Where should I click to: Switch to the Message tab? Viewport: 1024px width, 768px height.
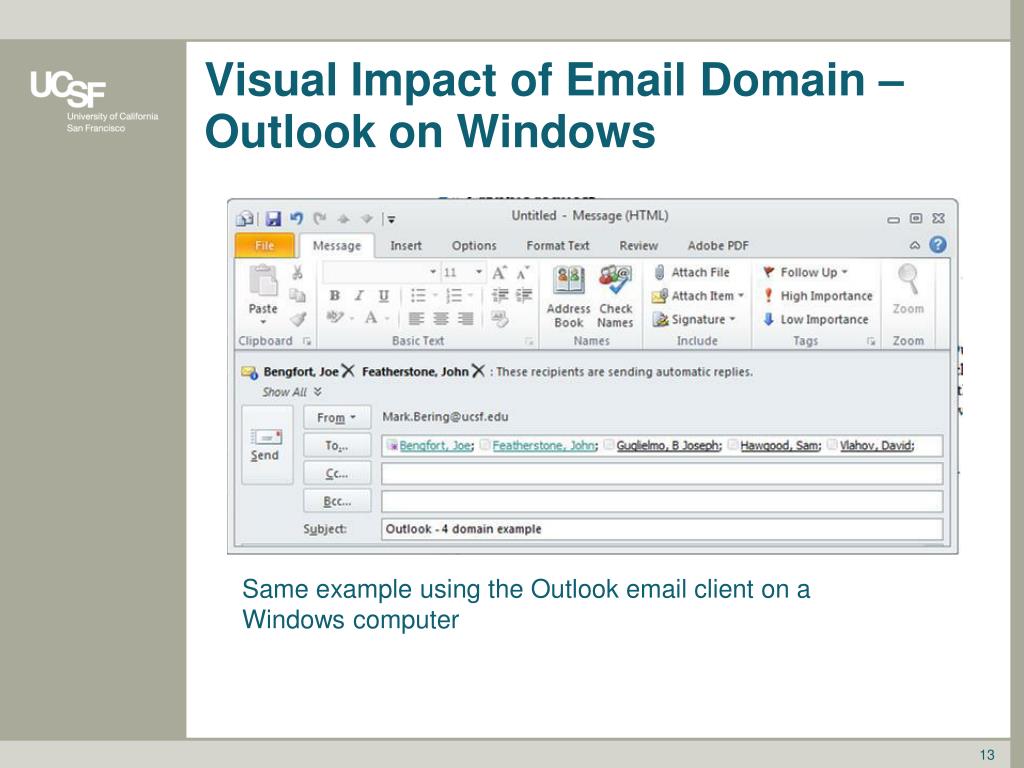coord(337,246)
